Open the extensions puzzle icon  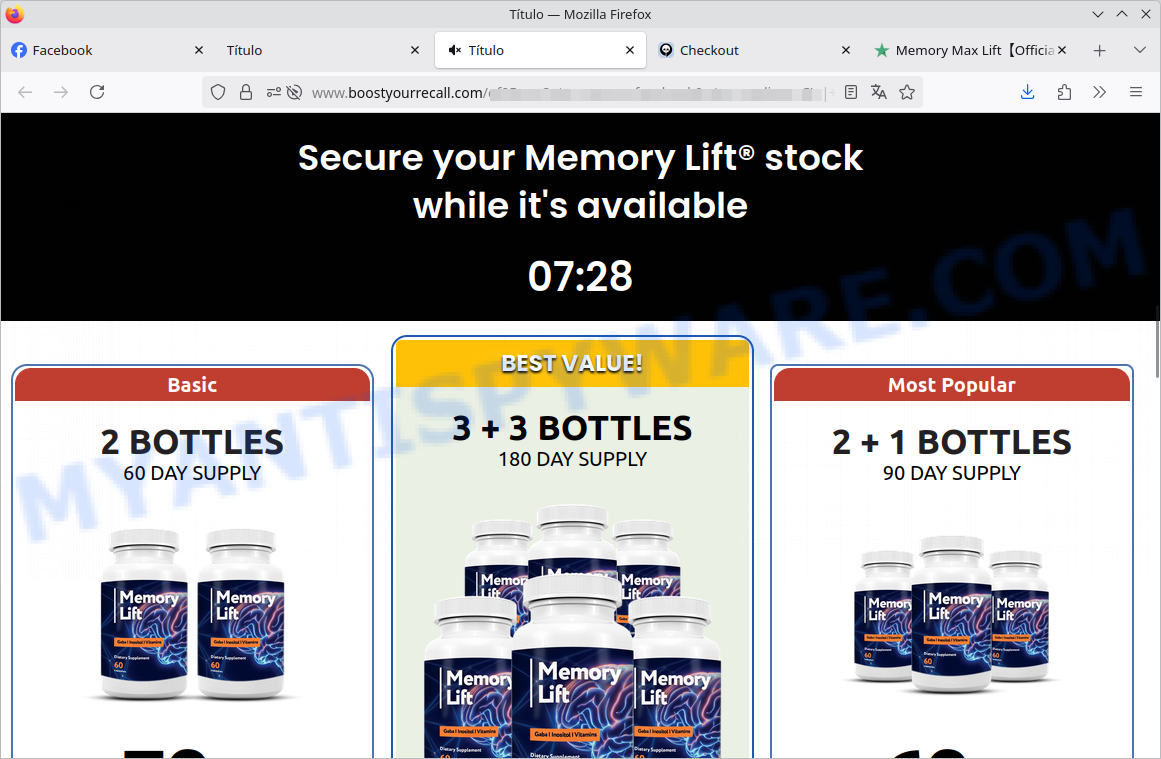(x=1064, y=92)
